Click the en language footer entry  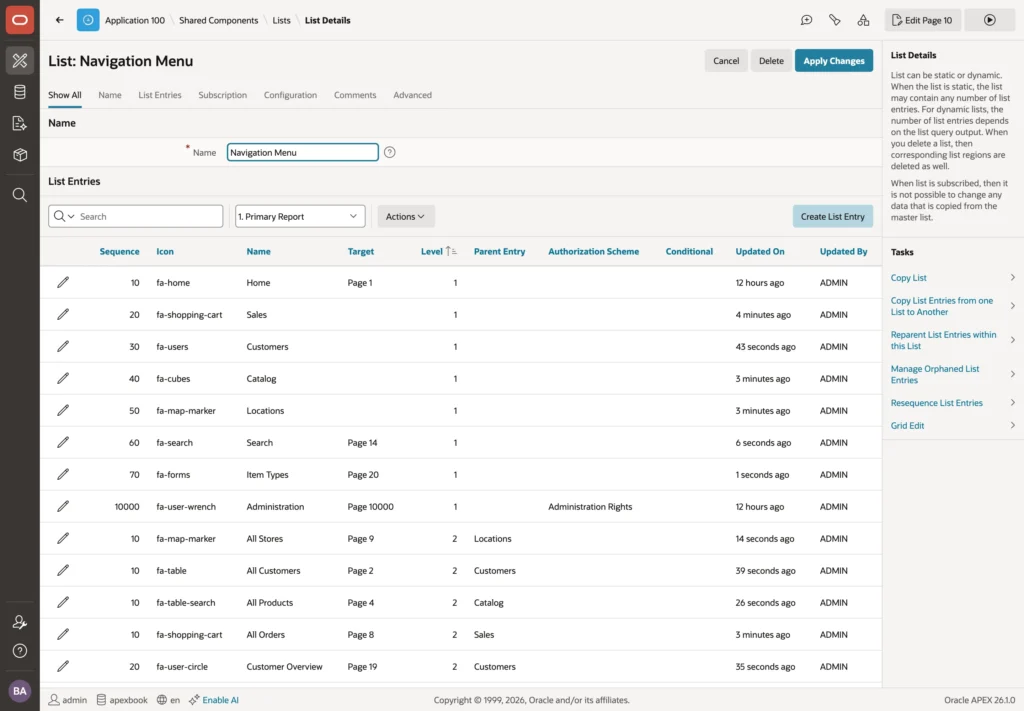(x=168, y=700)
